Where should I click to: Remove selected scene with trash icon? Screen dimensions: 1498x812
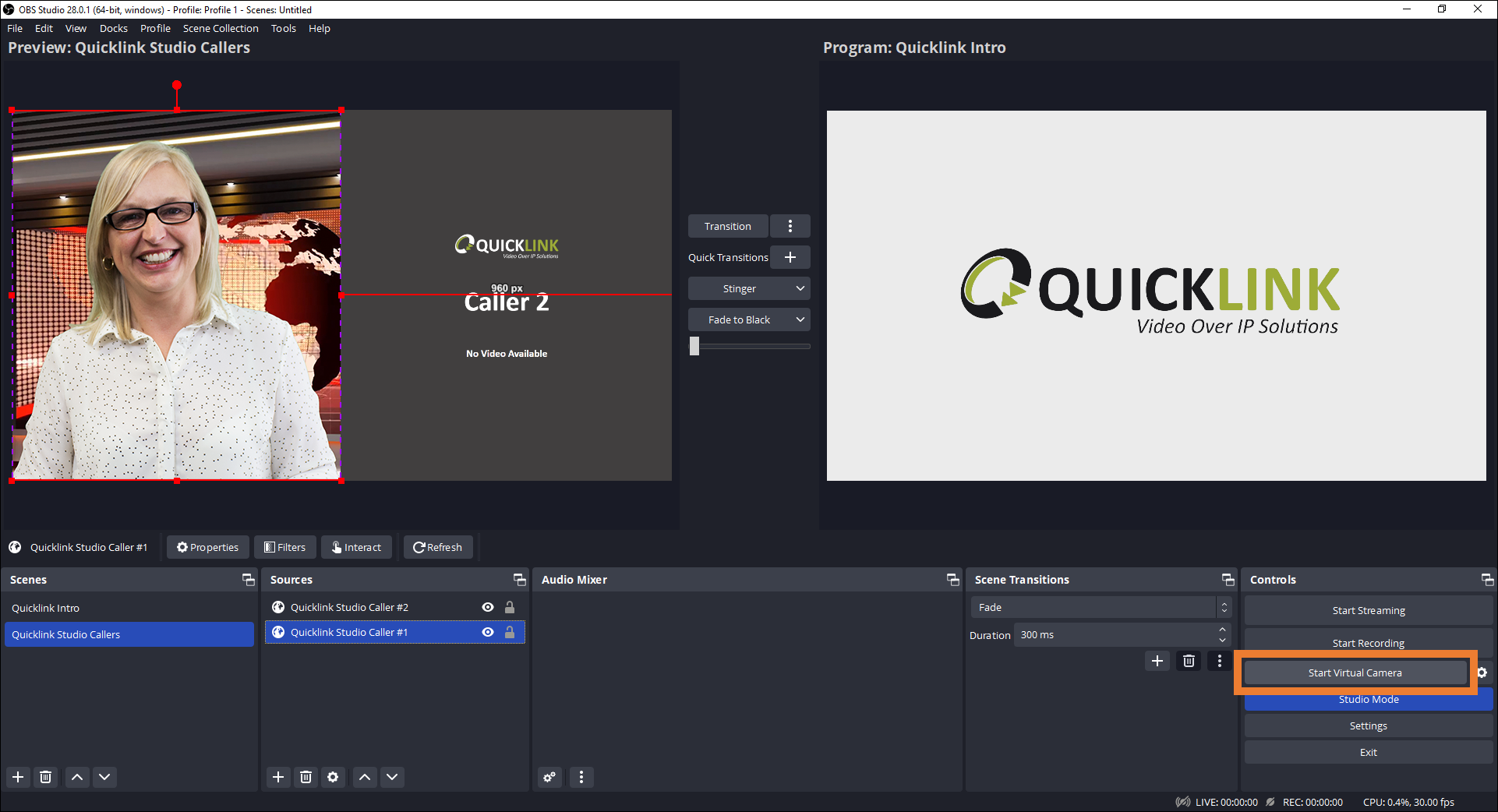click(x=46, y=777)
